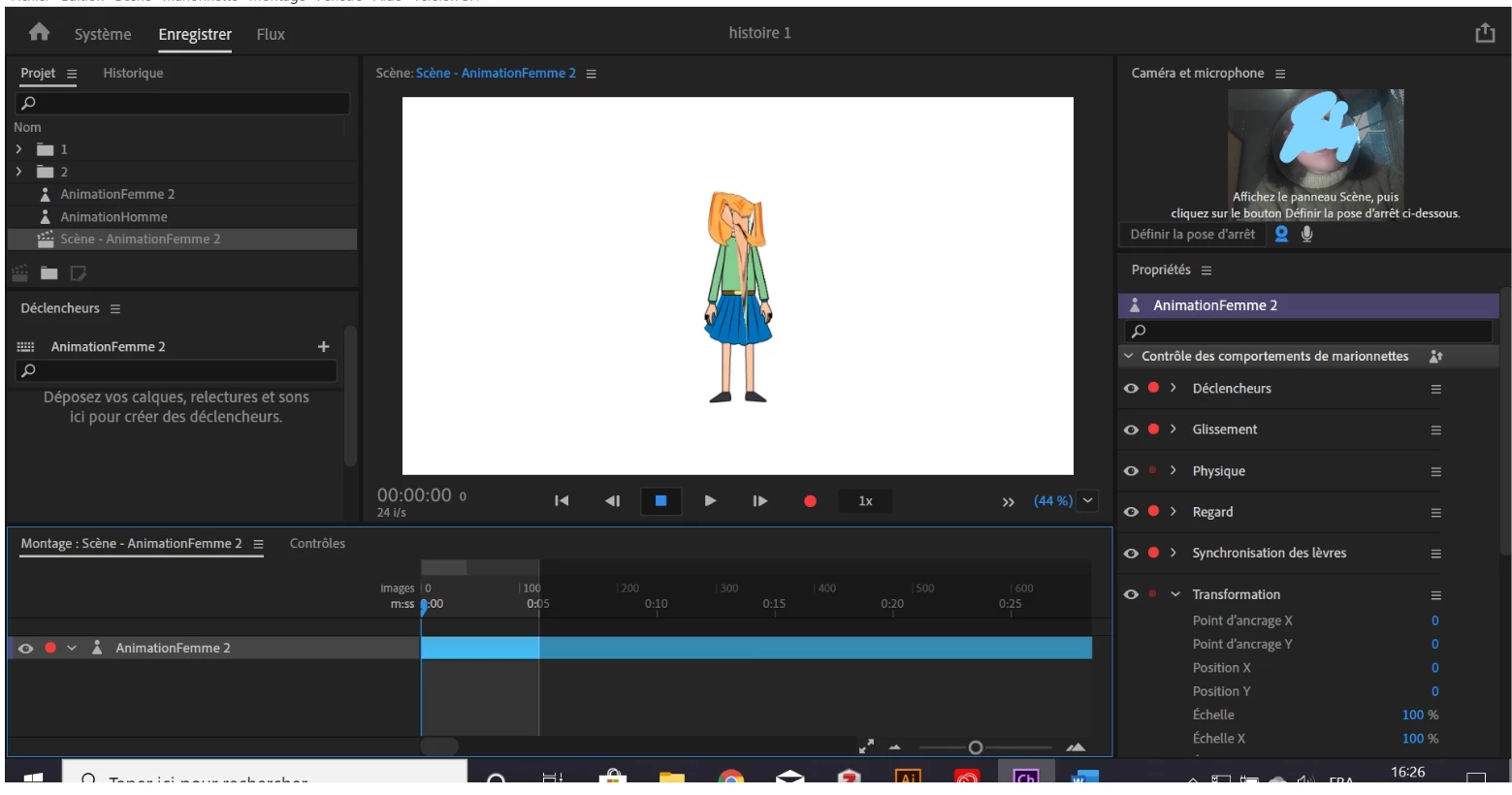Hide AnimationFemme 2 track in timeline
The height and width of the screenshot is (795, 1512).
[26, 649]
